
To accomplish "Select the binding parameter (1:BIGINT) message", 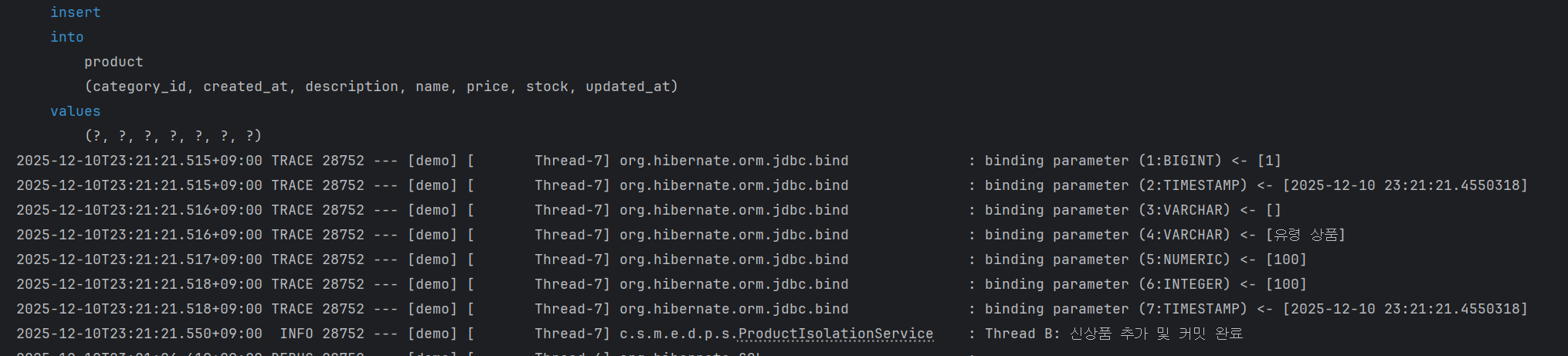I will click(x=1133, y=161).
